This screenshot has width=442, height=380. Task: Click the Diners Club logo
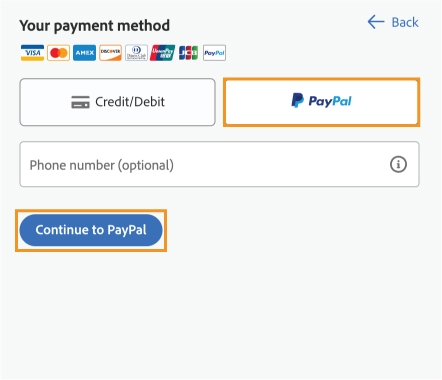click(136, 53)
